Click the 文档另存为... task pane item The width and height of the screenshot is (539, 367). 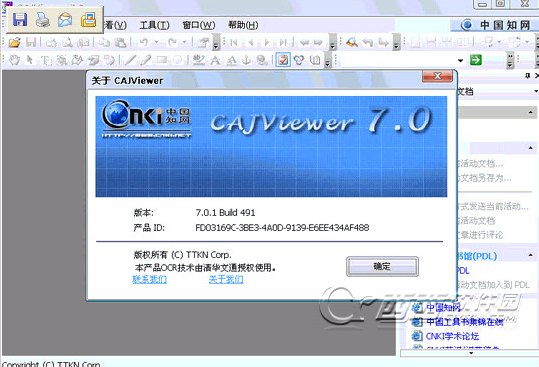[485, 178]
